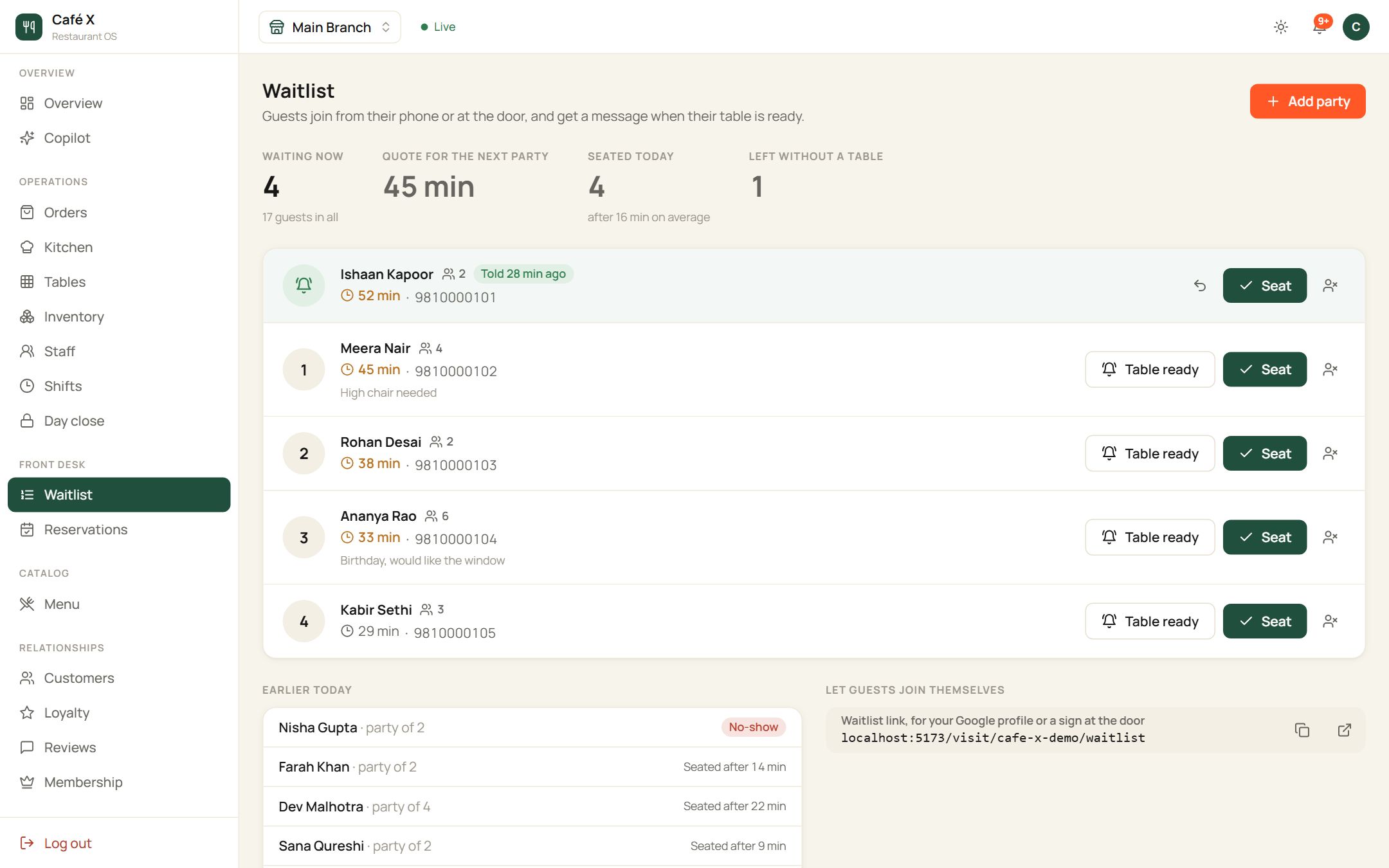
Task: Seat Ananya Rao's party
Action: tap(1264, 537)
